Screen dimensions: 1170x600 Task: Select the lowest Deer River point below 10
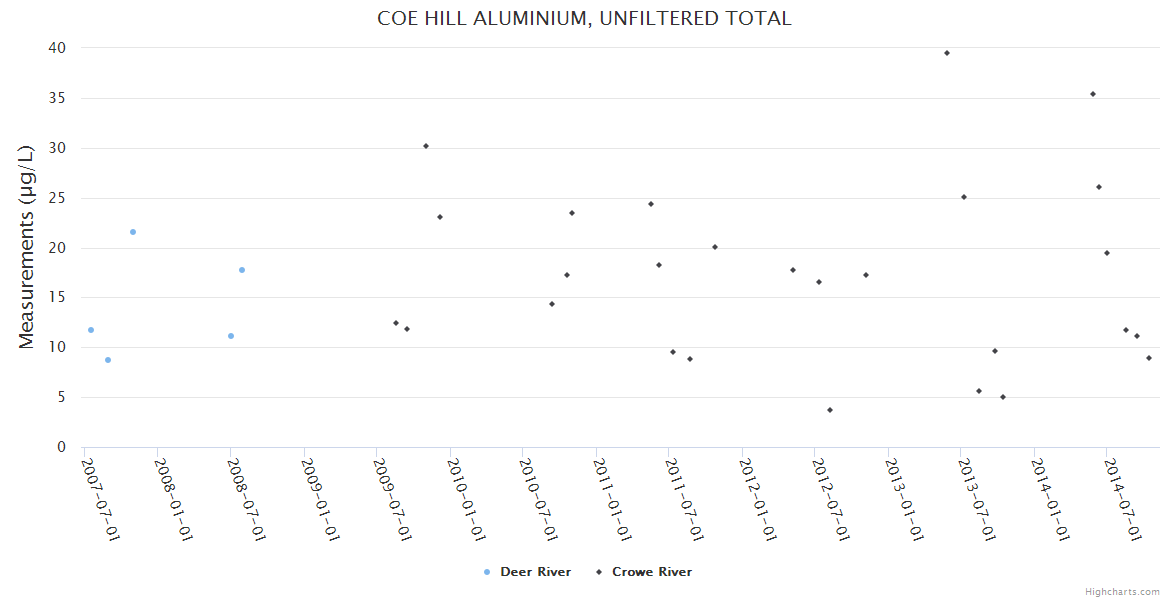pyautogui.click(x=108, y=360)
